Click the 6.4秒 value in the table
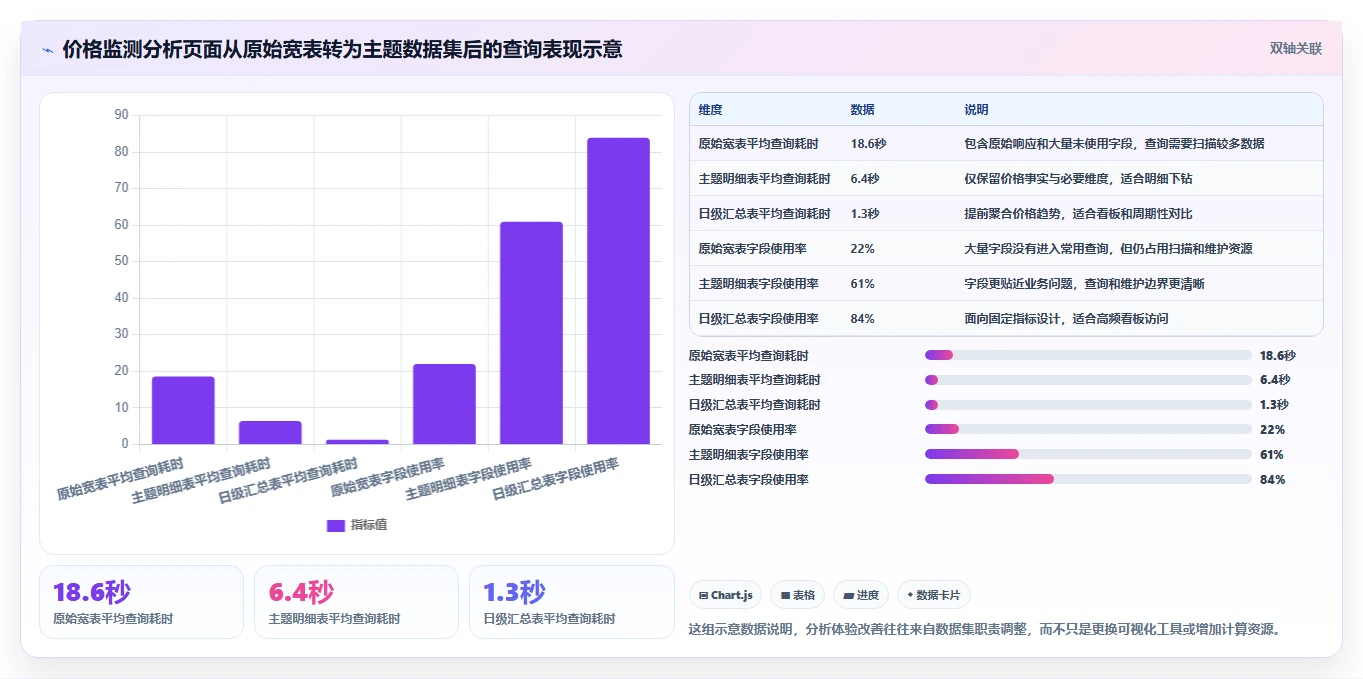The width and height of the screenshot is (1363, 679). pos(865,179)
